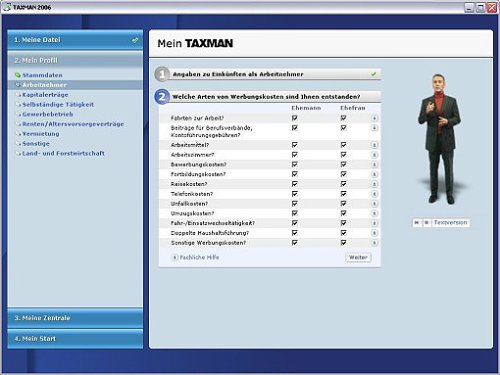Open info icon for Fahr-/Einsatzwechseltätigkeit row
Viewport: 500px width, 375px height.
click(374, 223)
